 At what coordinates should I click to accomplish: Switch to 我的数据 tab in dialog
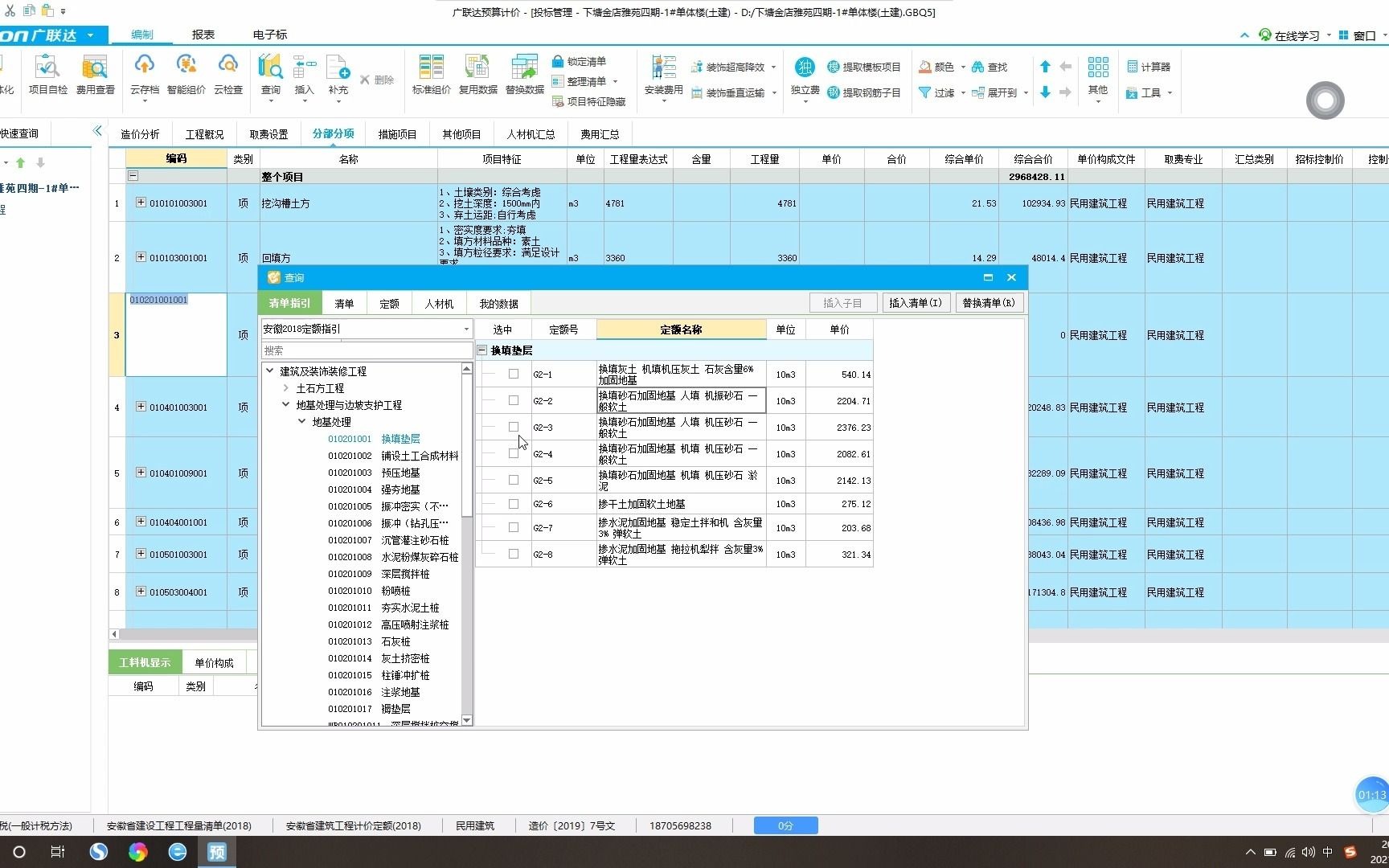pyautogui.click(x=499, y=304)
